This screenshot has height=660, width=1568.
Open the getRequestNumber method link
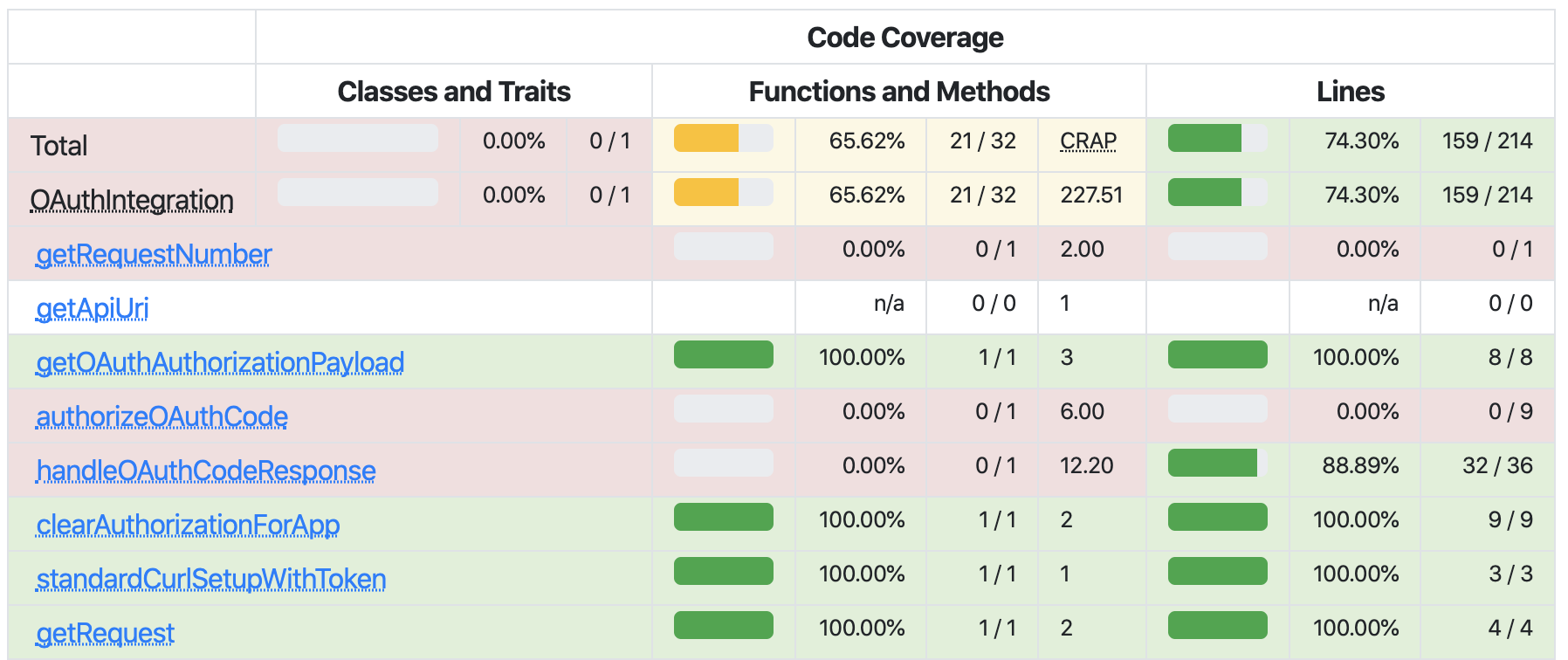tap(154, 254)
